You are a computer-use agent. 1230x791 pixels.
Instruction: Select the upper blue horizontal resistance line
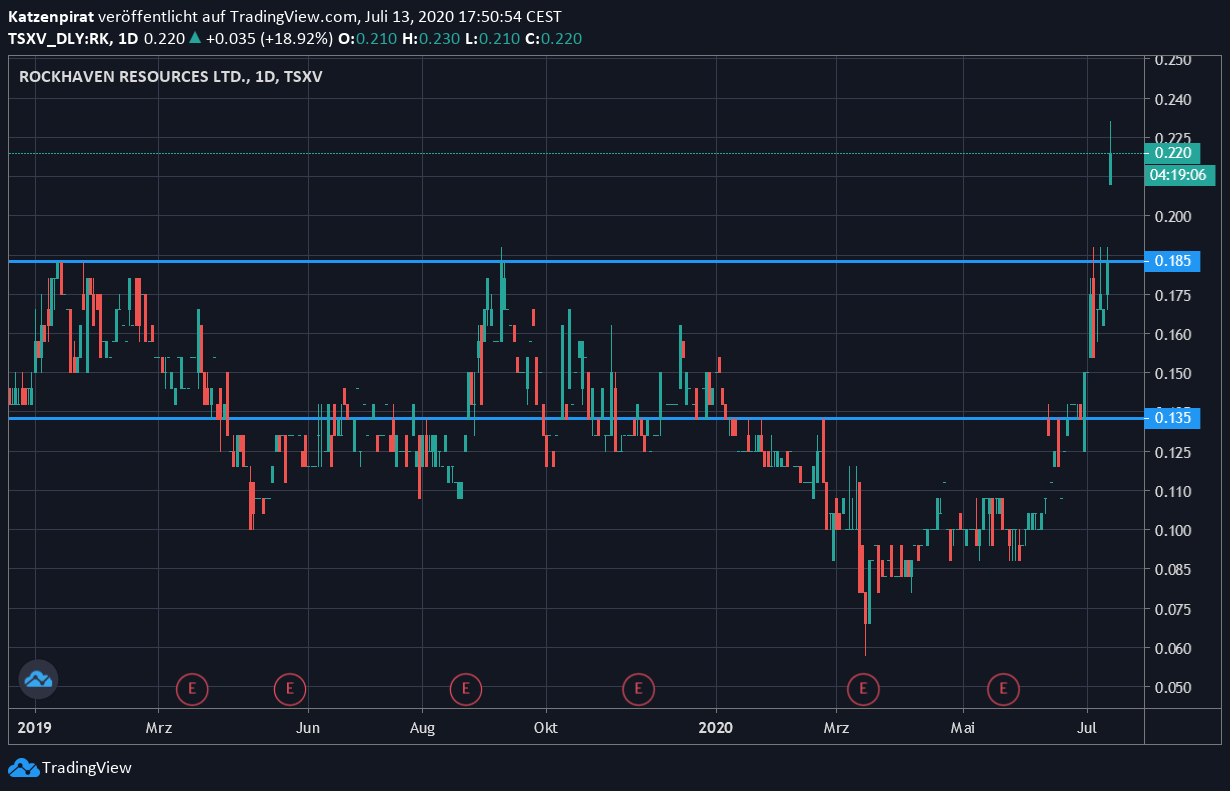tap(600, 261)
